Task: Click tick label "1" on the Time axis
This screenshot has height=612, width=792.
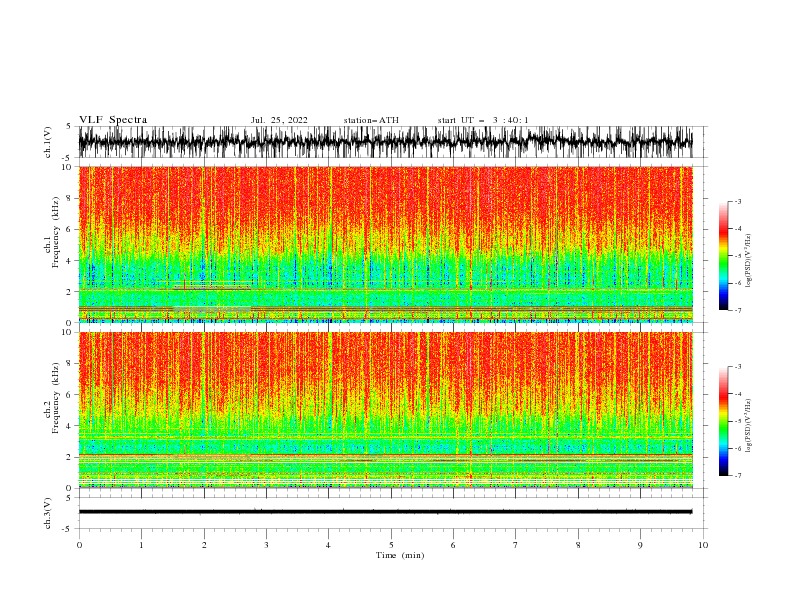Action: [141, 545]
